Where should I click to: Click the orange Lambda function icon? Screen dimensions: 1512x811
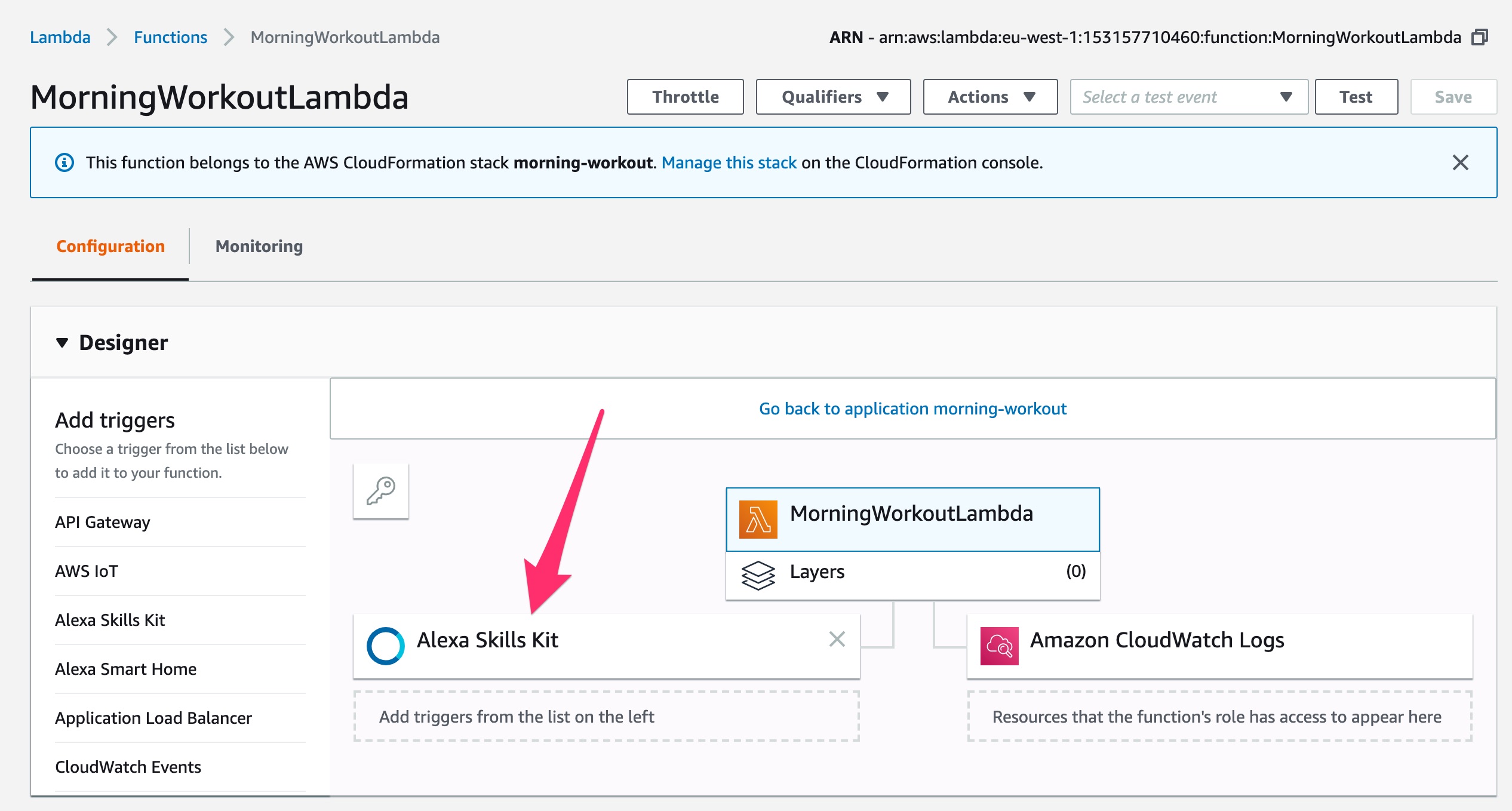coord(758,519)
